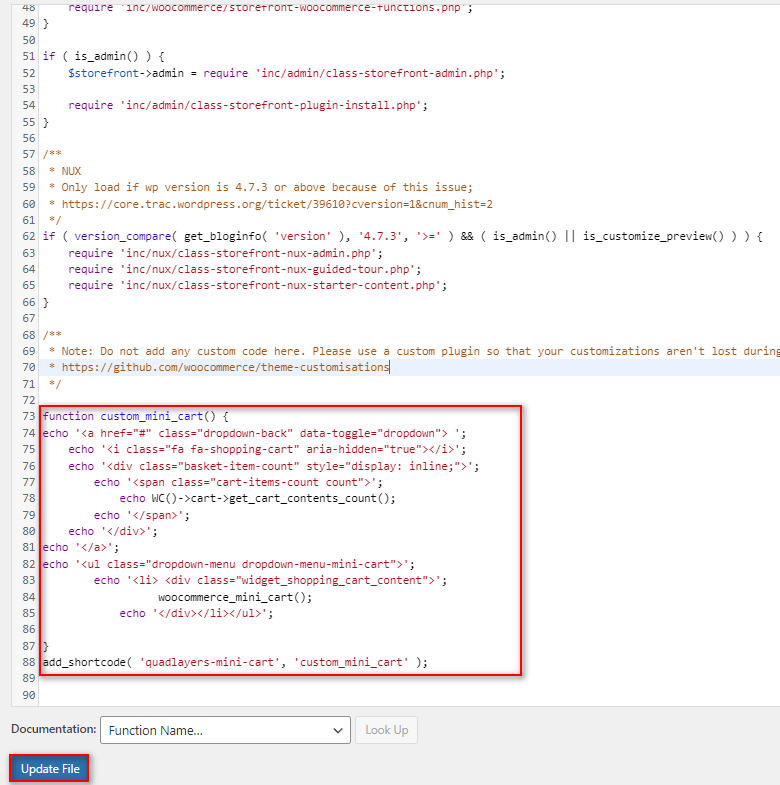Click the class-storefront-nux-starter-content.php require line

pos(257,285)
